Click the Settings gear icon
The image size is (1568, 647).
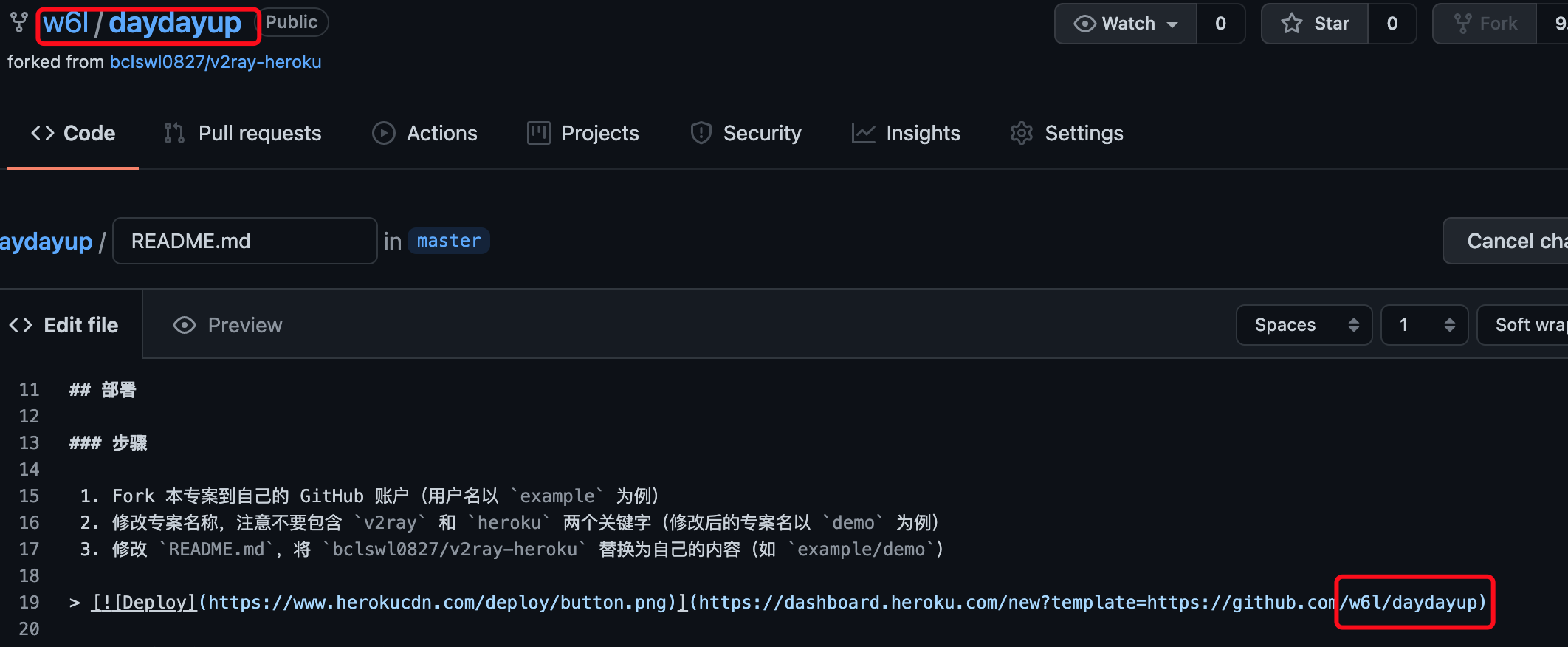pos(1022,133)
